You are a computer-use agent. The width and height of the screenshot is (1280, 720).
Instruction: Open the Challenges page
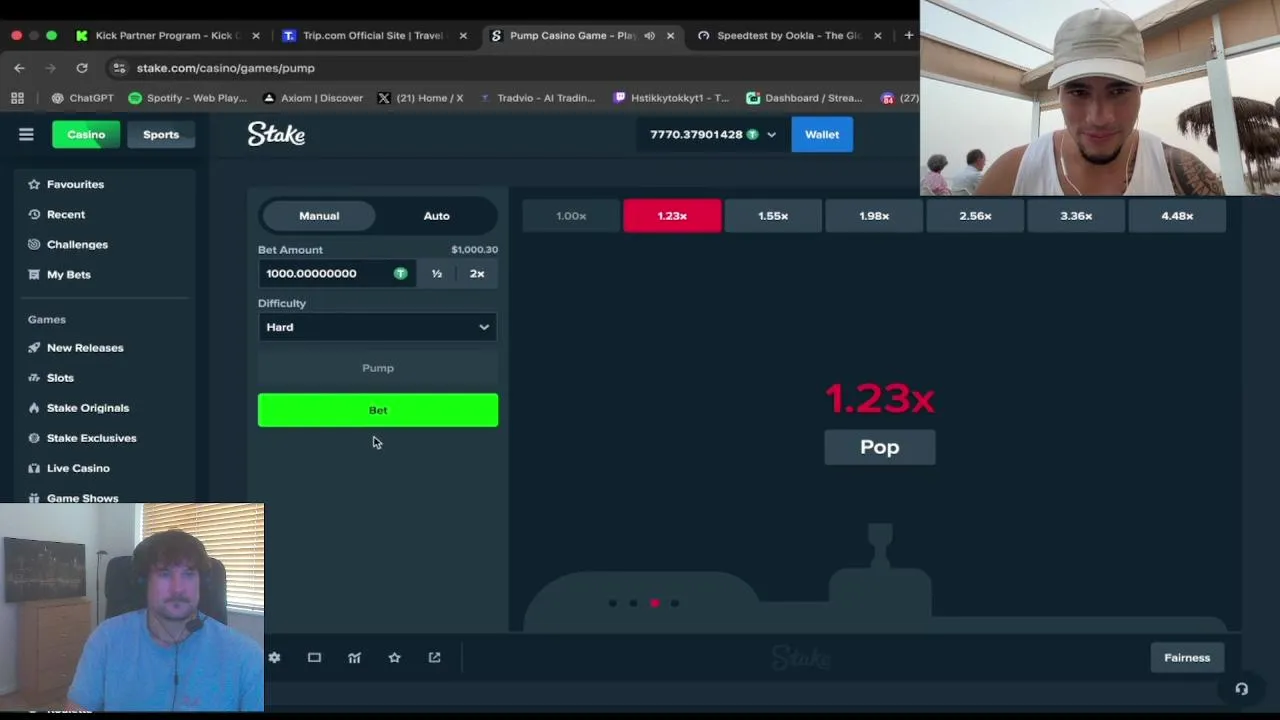point(77,244)
